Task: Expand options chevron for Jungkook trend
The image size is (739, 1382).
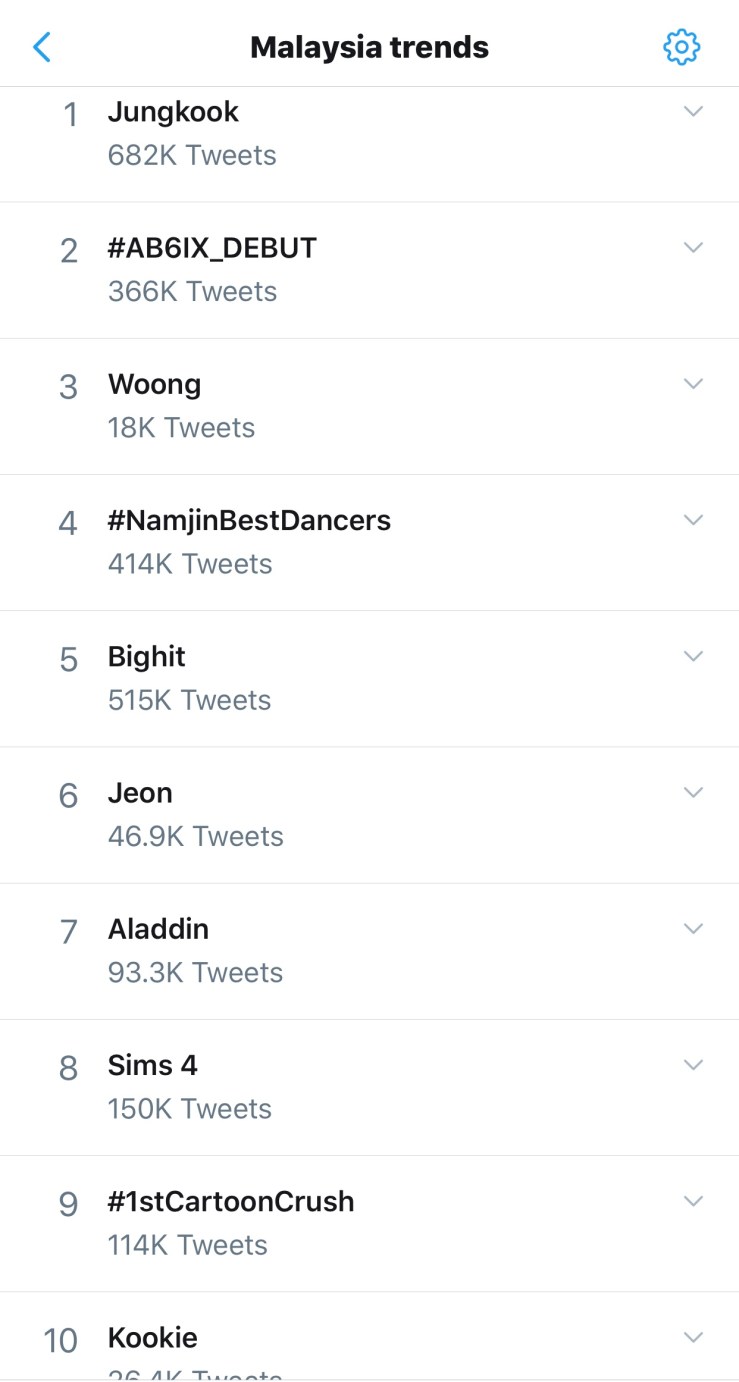Action: (693, 111)
